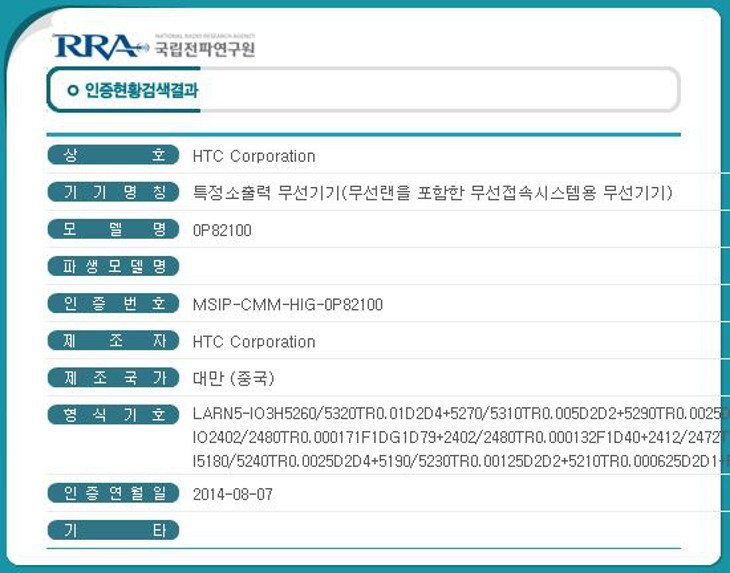This screenshot has height=573, width=730.
Task: Click the 파생모델명 label badge
Action: 113,266
